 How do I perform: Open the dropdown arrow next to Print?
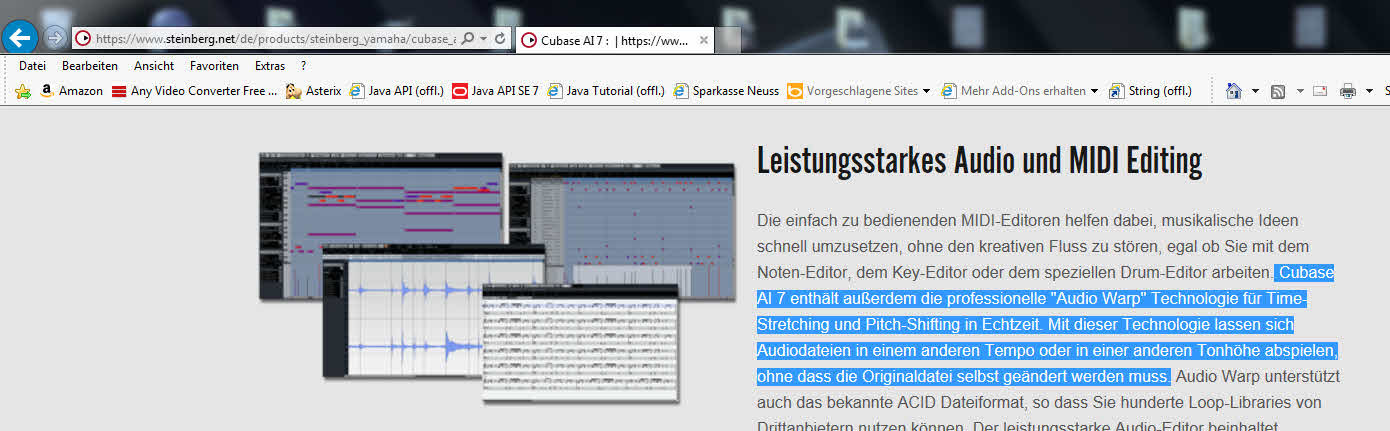[1369, 91]
